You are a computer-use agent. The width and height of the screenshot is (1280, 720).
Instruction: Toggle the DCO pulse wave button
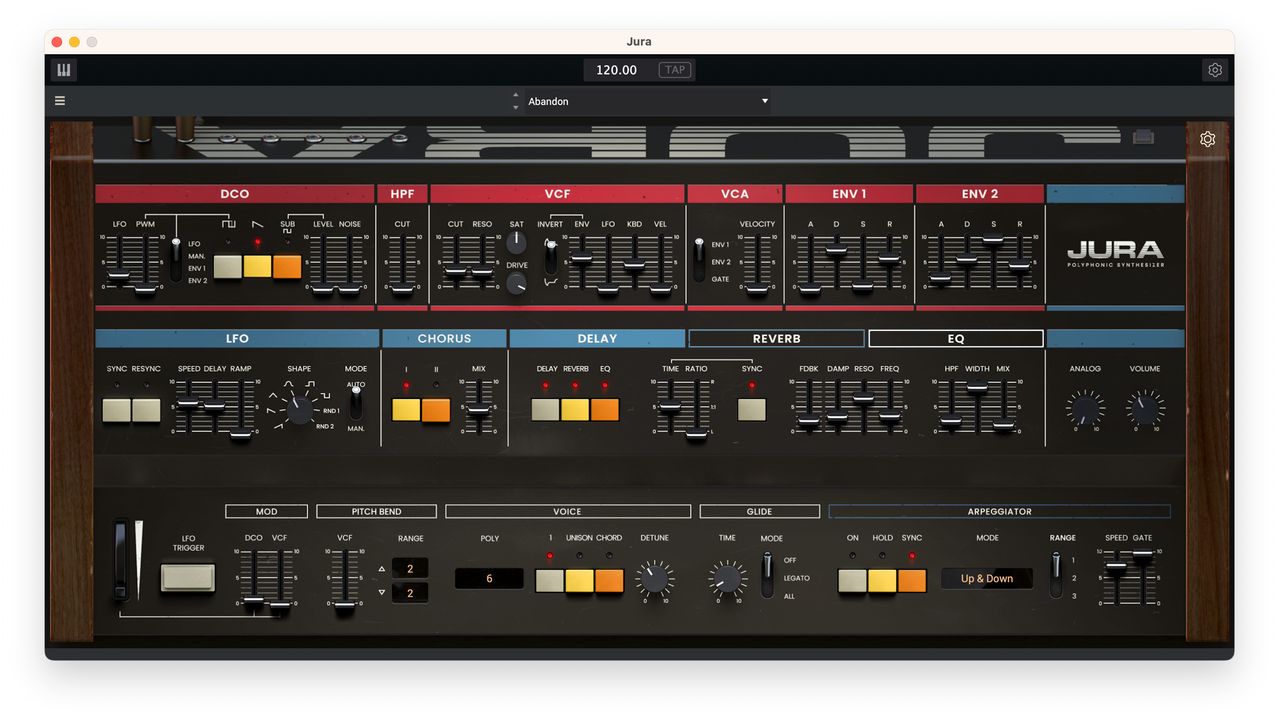tap(228, 267)
